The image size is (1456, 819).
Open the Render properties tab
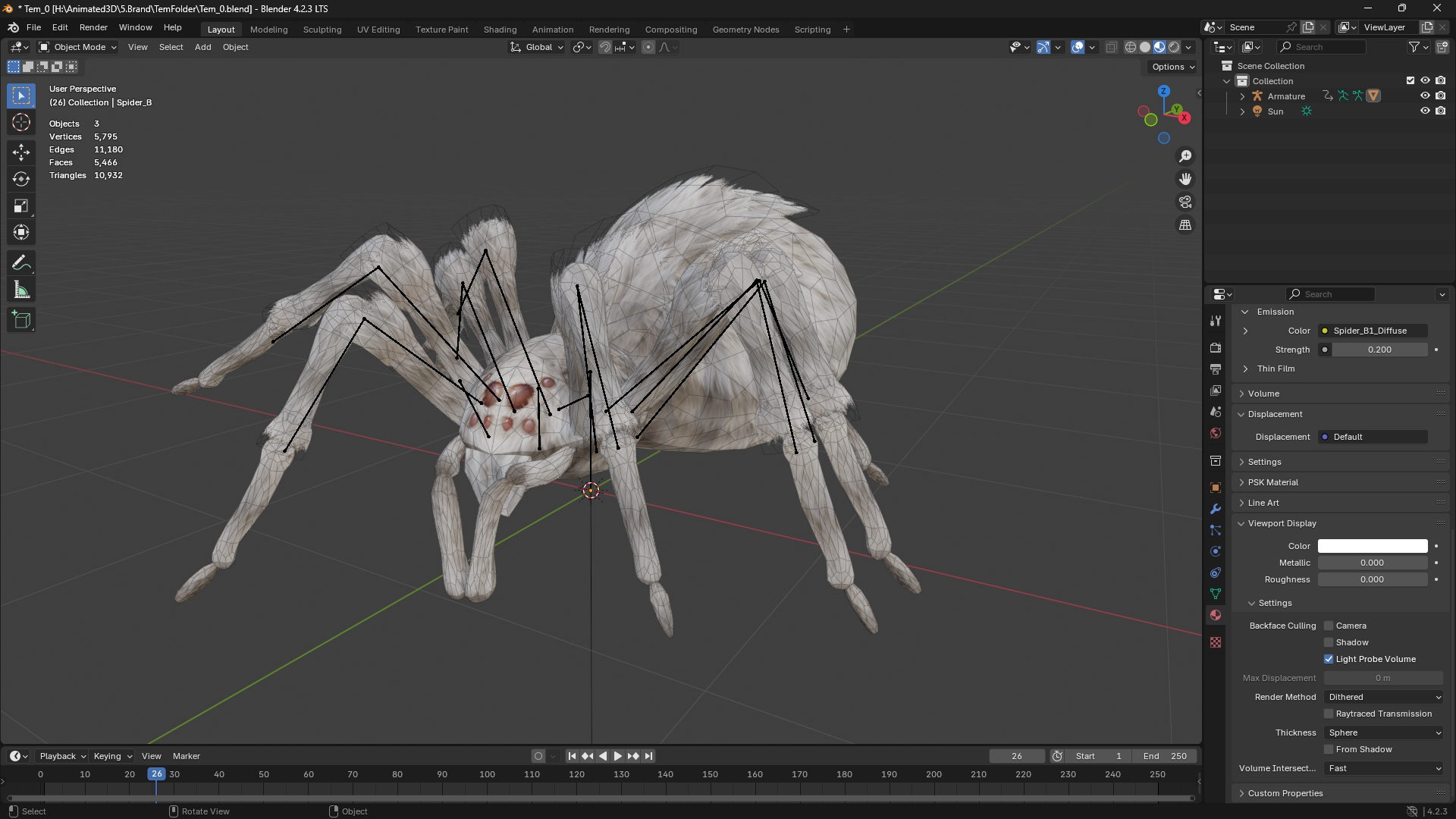coord(1216,347)
